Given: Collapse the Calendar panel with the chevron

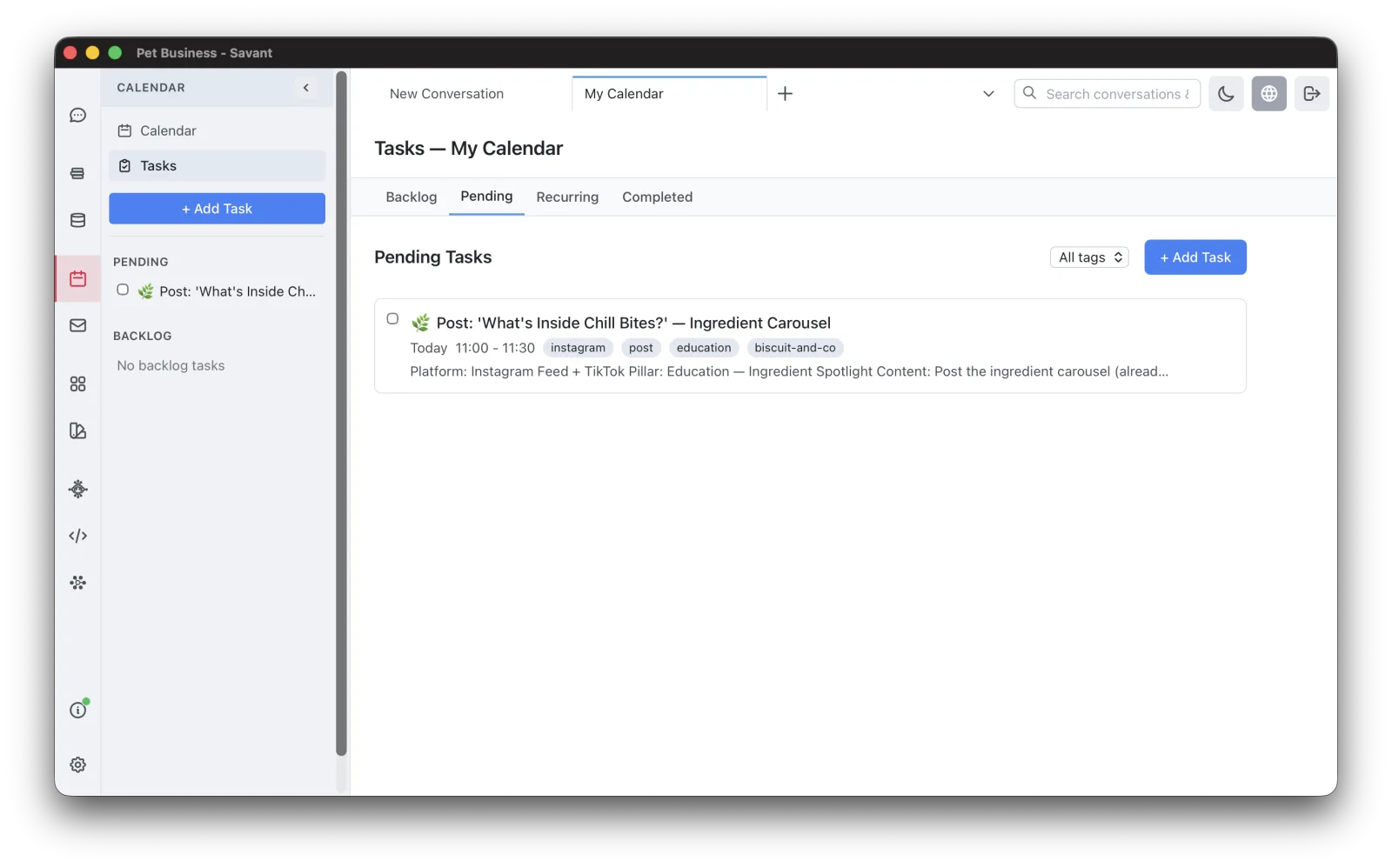Looking at the screenshot, I should [306, 88].
